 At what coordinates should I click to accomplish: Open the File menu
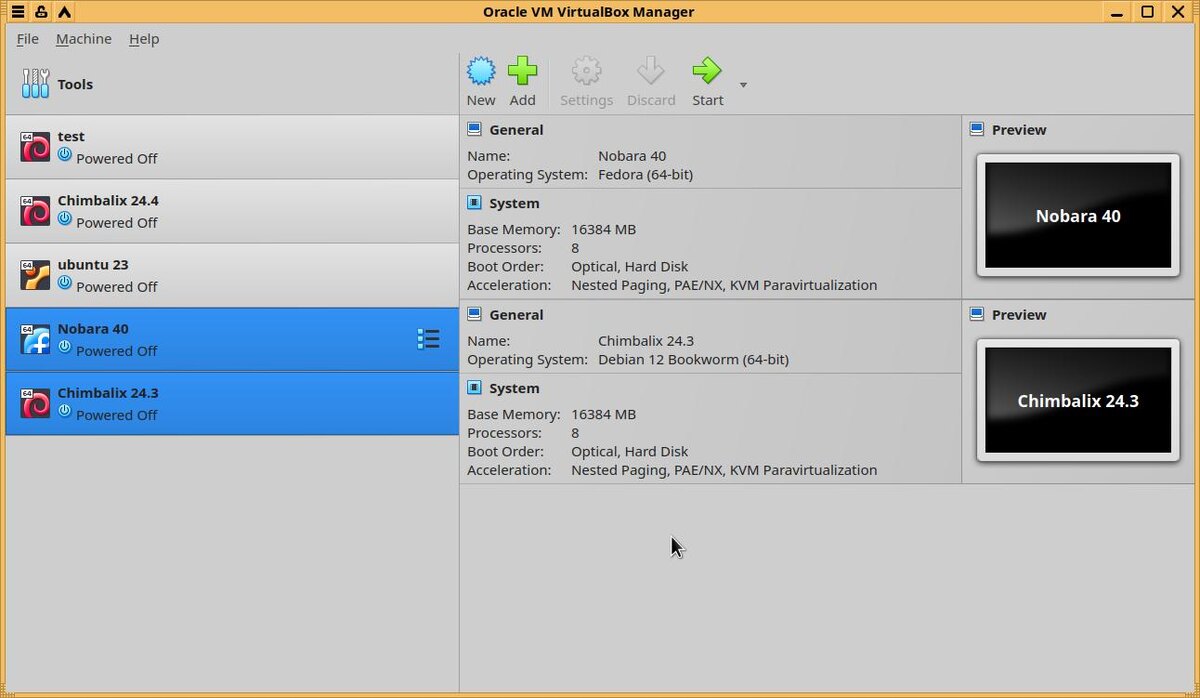tap(28, 39)
